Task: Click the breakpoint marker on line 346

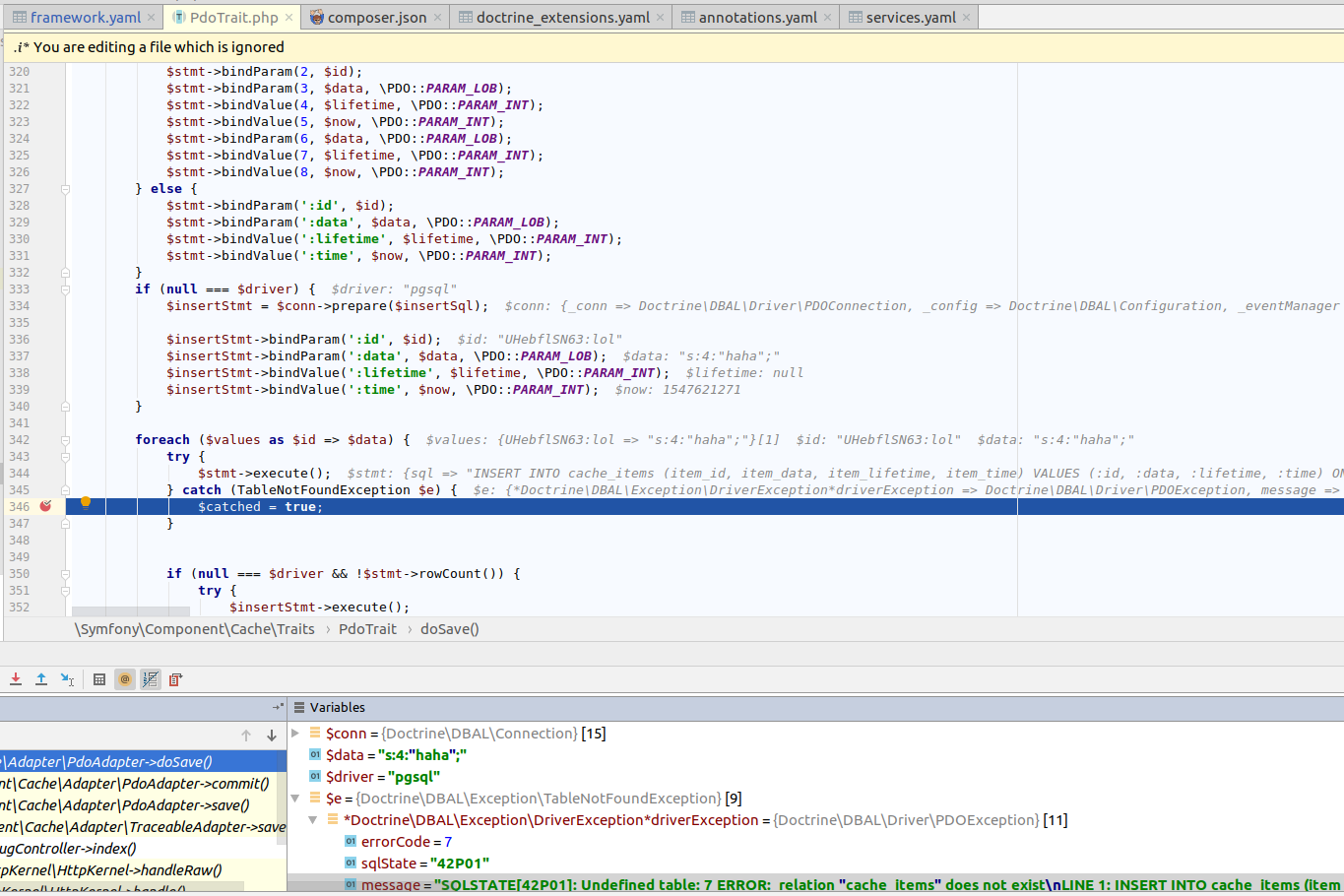Action: [45, 506]
